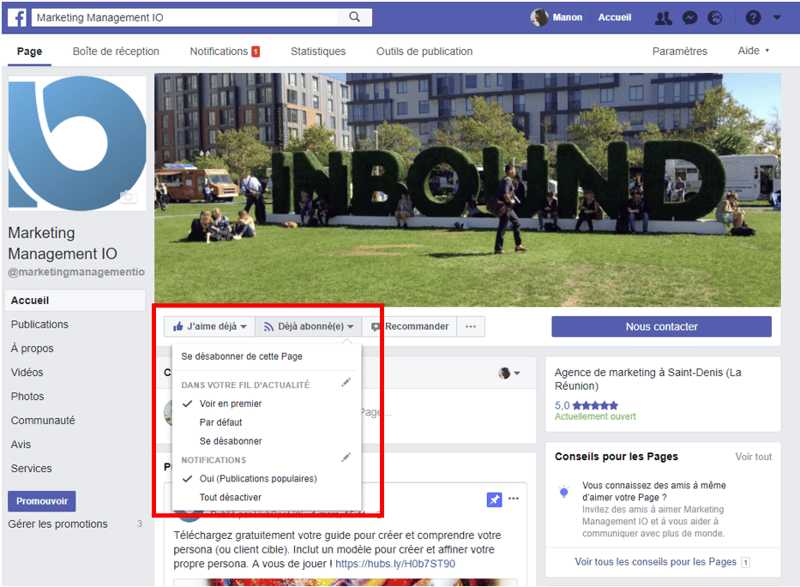Open Outils de publication tab
This screenshot has width=800, height=587.
pos(424,52)
